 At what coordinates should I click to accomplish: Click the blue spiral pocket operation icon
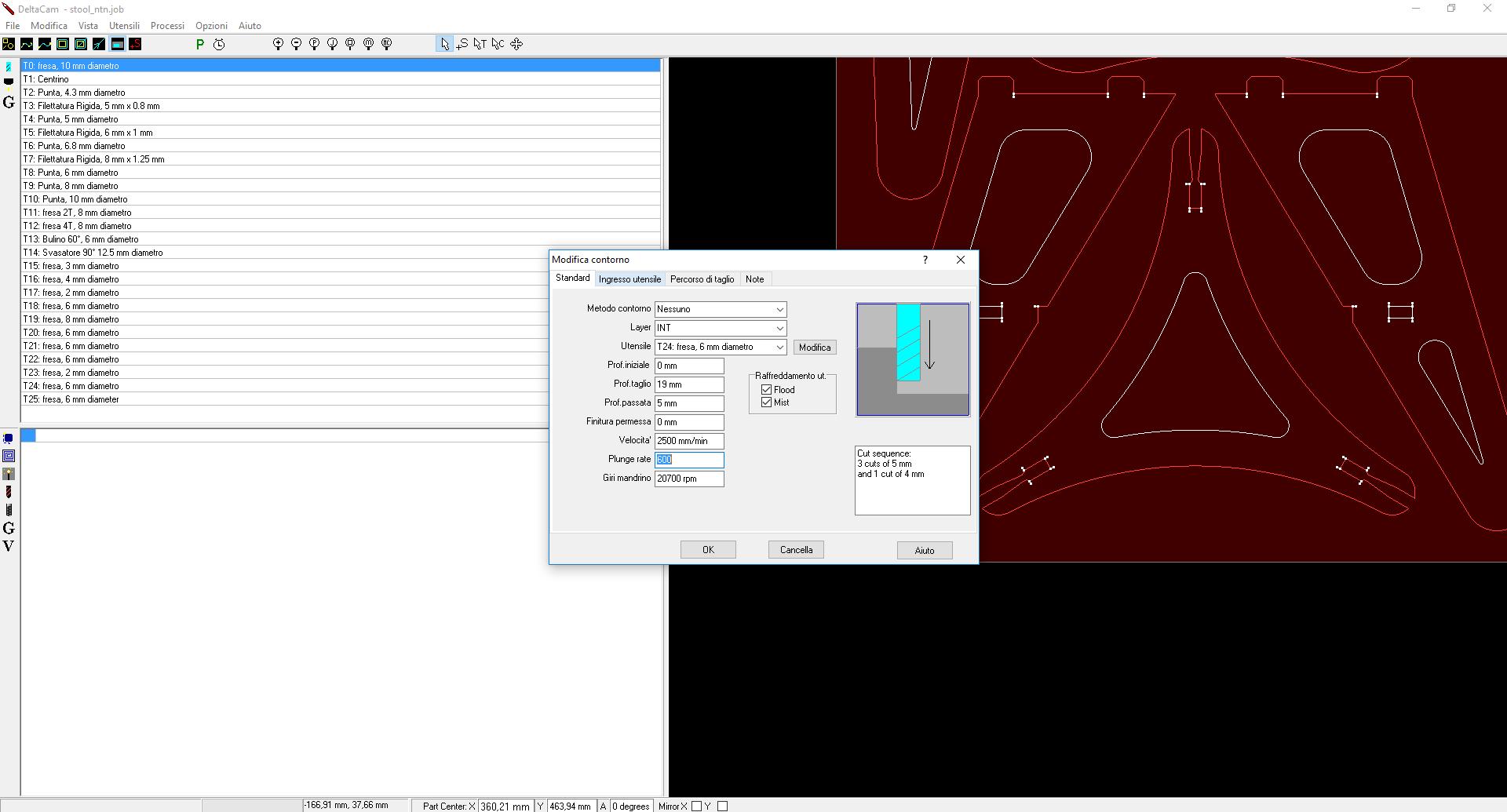[x=9, y=456]
